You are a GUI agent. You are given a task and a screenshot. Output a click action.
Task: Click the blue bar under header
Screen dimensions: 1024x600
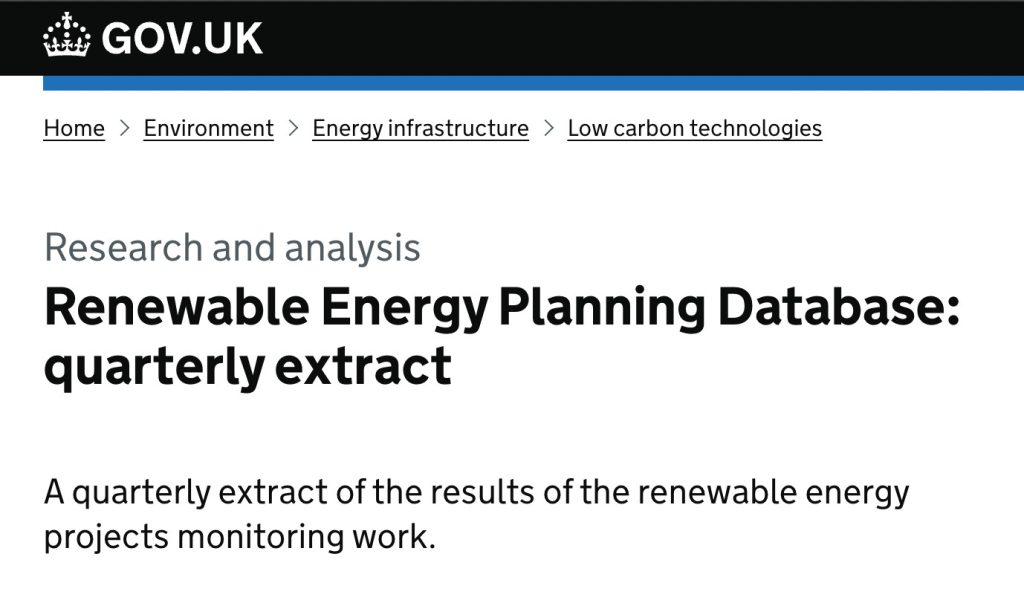coord(534,83)
